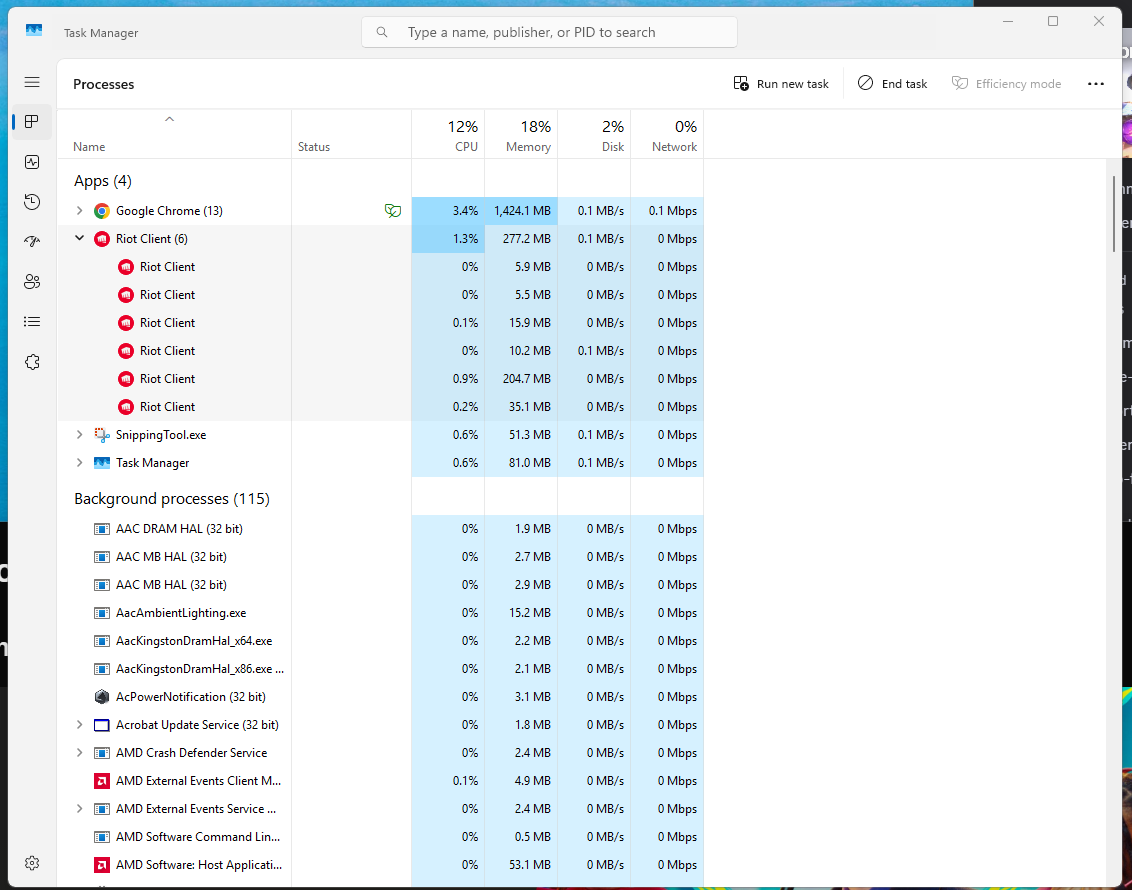Expand the Google Chrome (13) group
The width and height of the screenshot is (1132, 890).
(x=79, y=211)
